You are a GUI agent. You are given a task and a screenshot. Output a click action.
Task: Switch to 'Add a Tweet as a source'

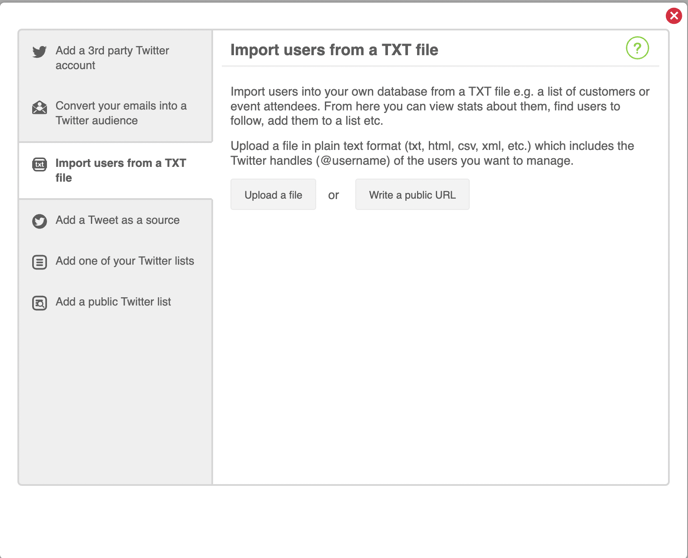(x=115, y=220)
